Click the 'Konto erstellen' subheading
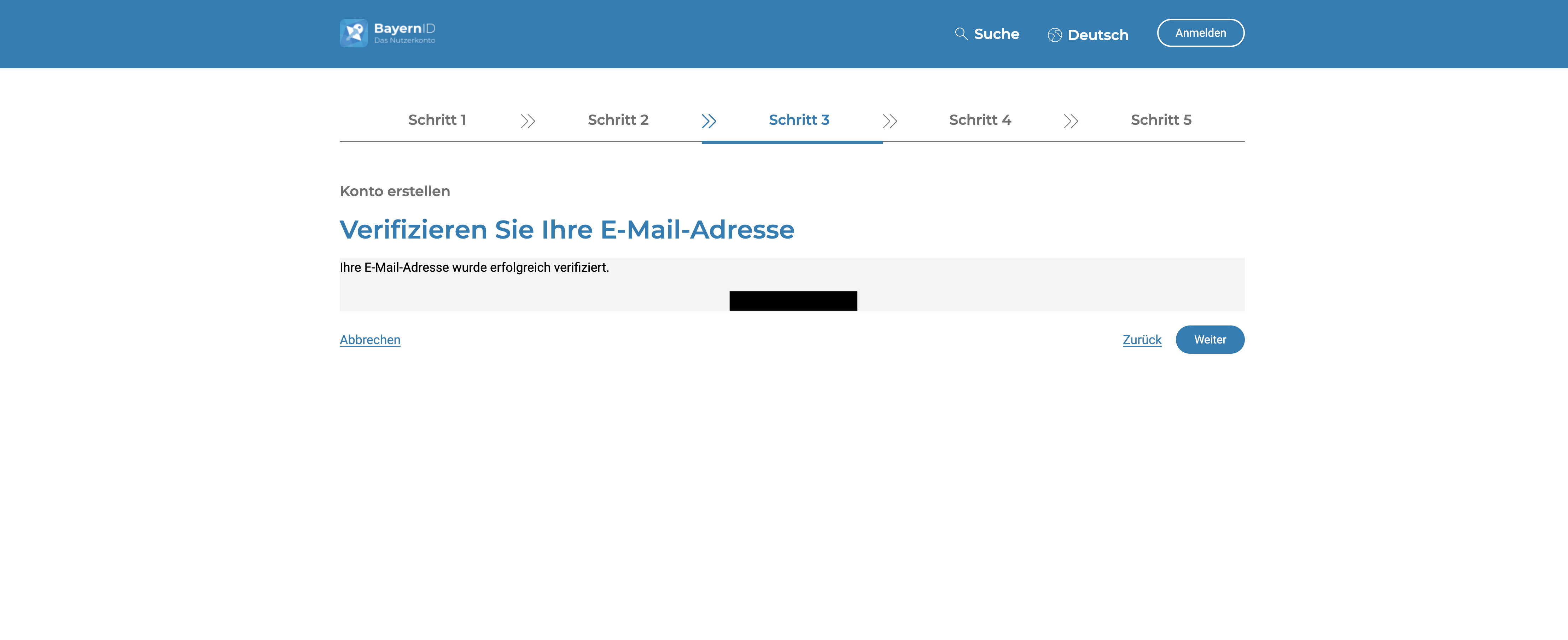This screenshot has height=640, width=1568. click(395, 191)
